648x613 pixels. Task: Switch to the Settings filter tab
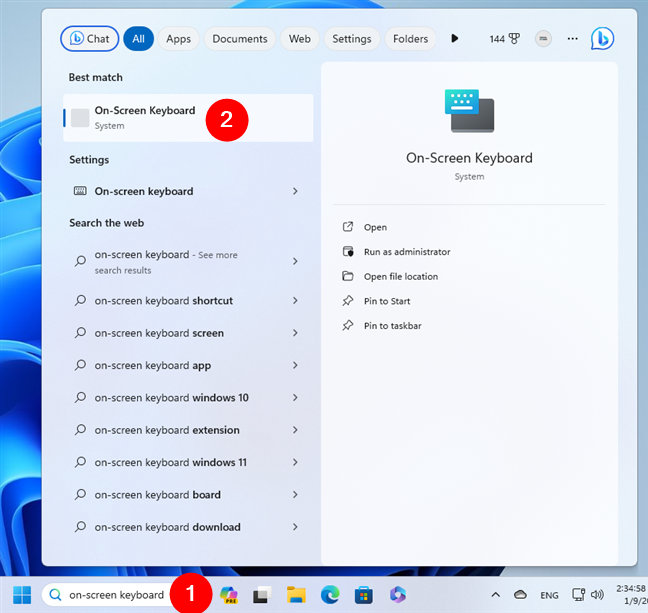pyautogui.click(x=352, y=39)
